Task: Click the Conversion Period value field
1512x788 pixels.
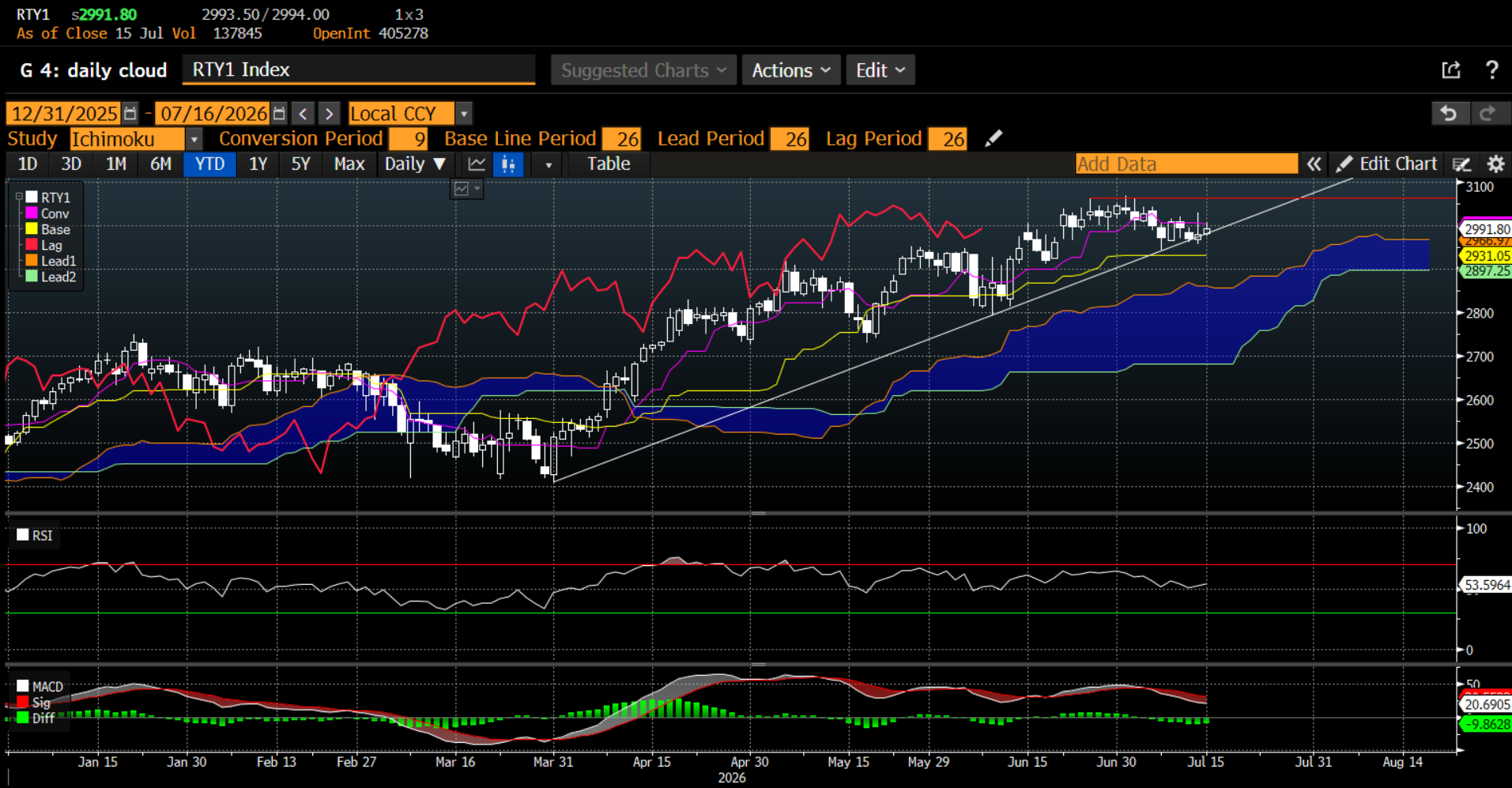Action: point(408,139)
